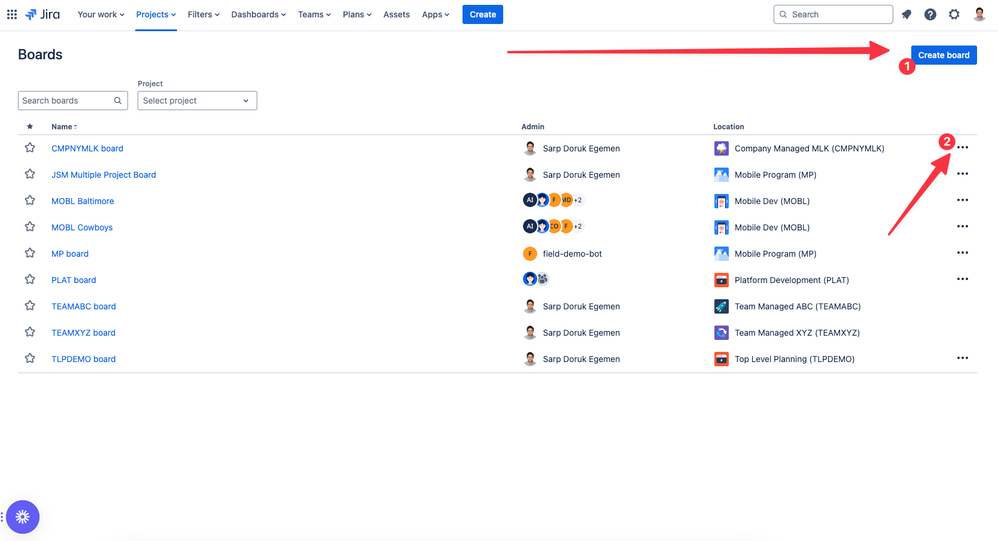
Task: Click the +2 admins badge for MOBL Baltimore
Action: pyautogui.click(x=578, y=200)
